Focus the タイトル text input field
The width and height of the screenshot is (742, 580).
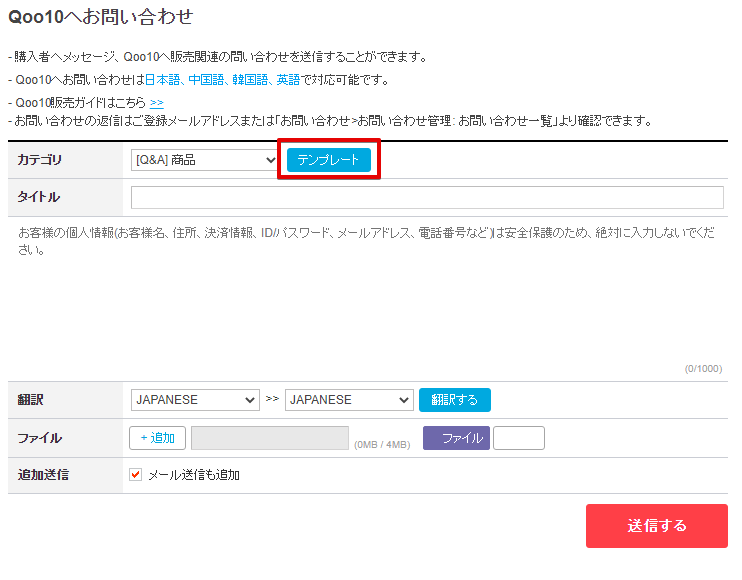pyautogui.click(x=427, y=197)
